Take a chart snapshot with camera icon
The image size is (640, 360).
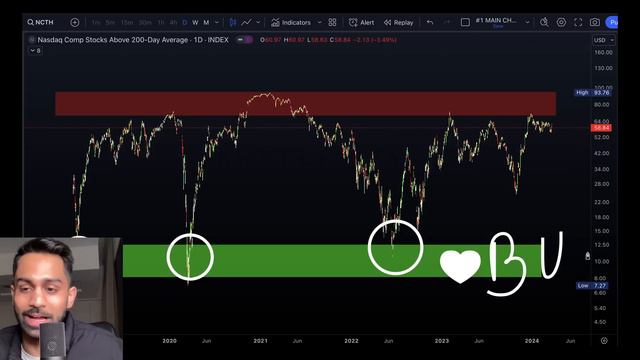(595, 22)
